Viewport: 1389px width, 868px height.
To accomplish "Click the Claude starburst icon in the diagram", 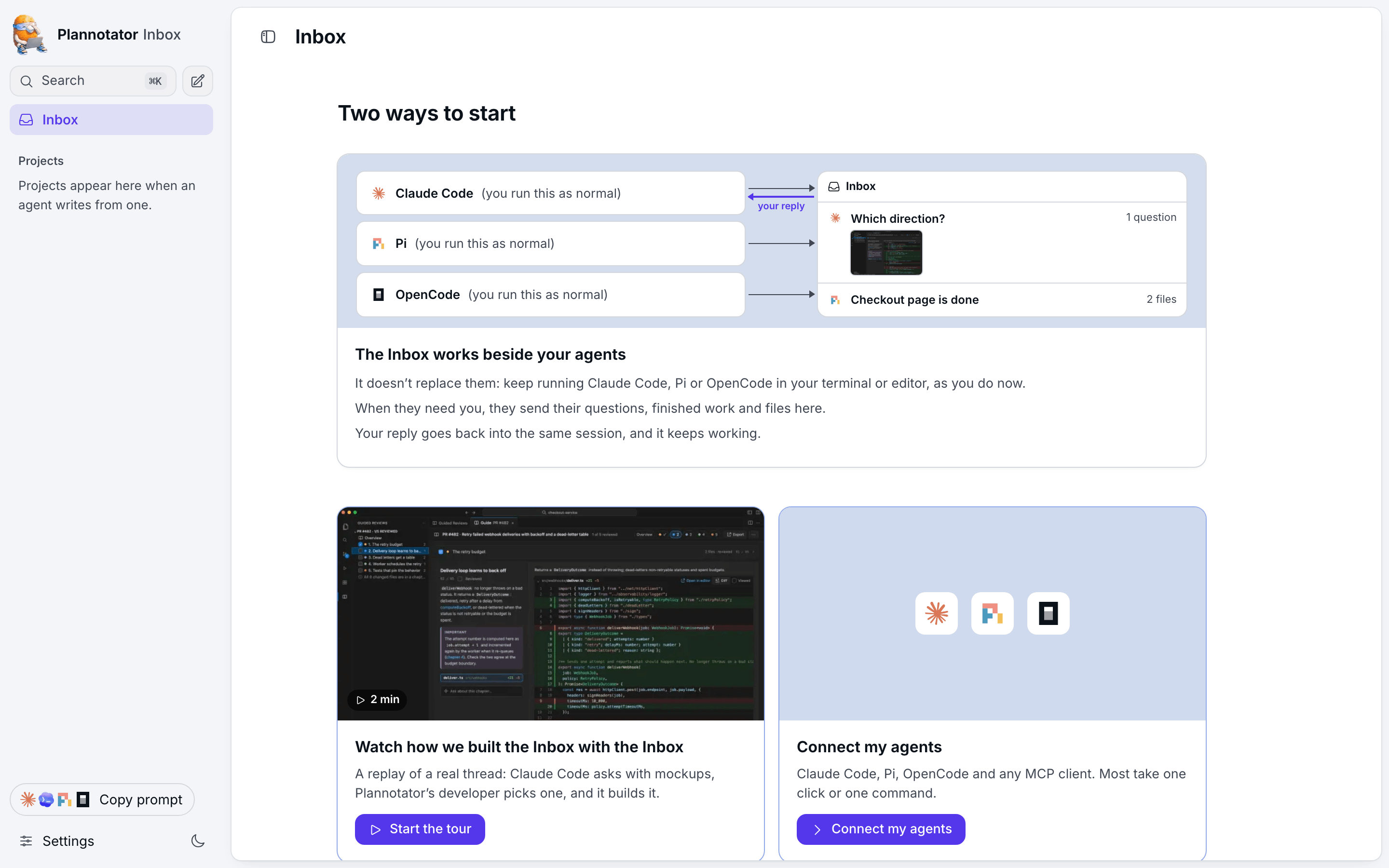I will [378, 193].
